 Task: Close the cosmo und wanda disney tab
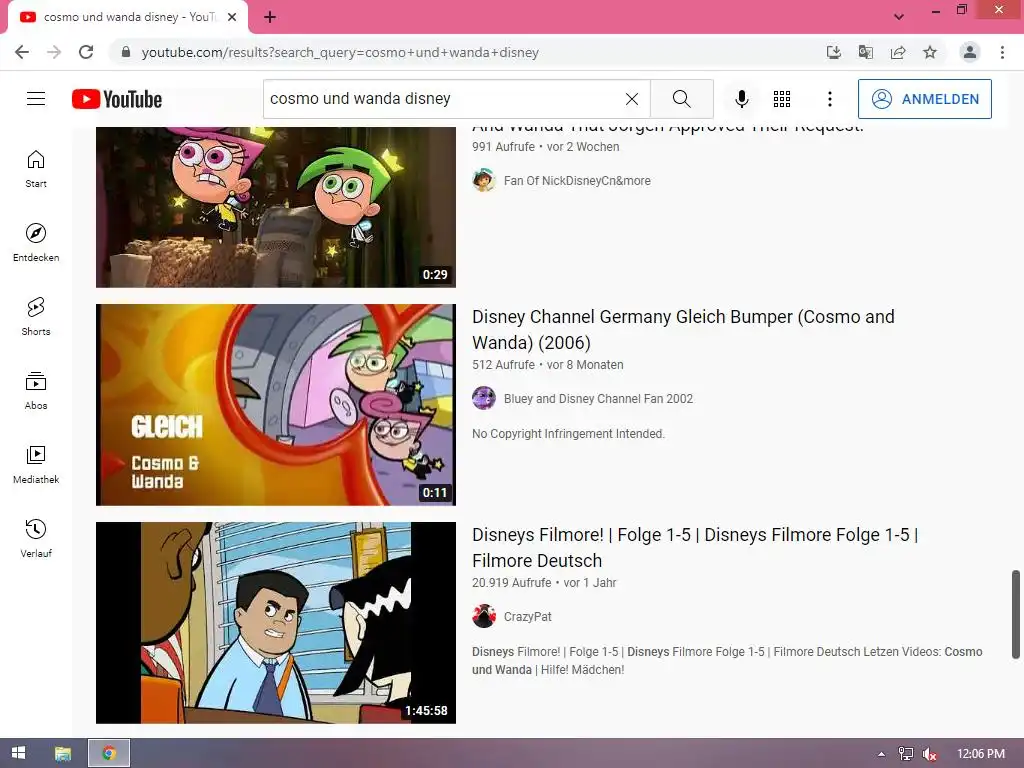[232, 18]
